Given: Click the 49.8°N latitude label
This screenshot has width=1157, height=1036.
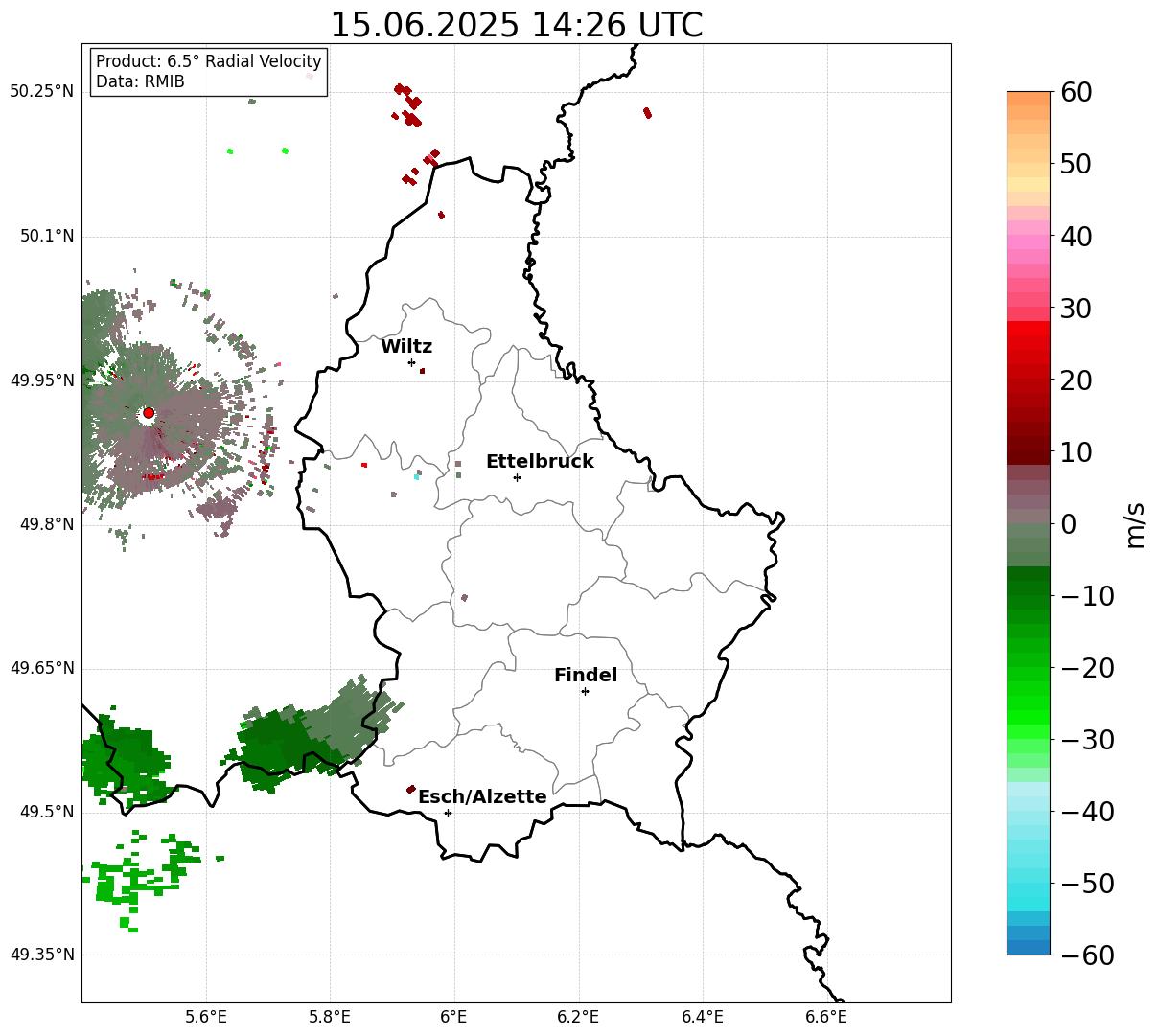Looking at the screenshot, I should click(x=46, y=524).
